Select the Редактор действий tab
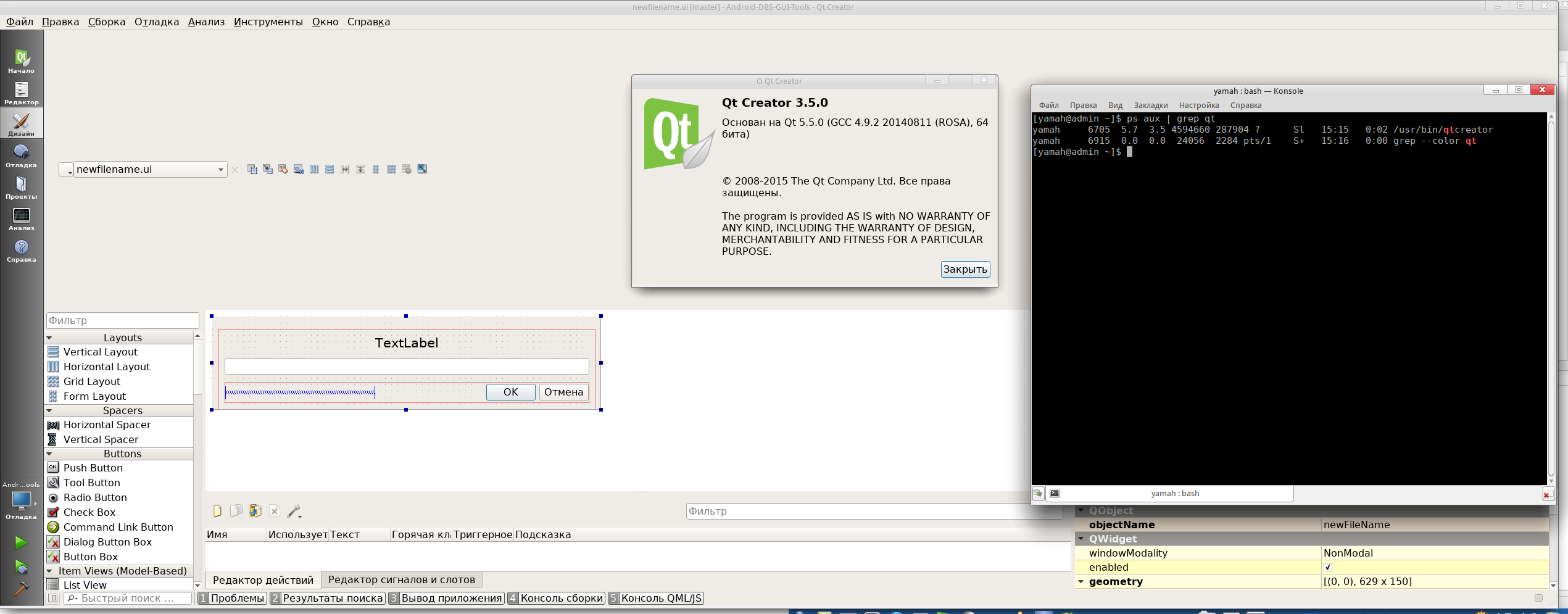 tap(263, 580)
